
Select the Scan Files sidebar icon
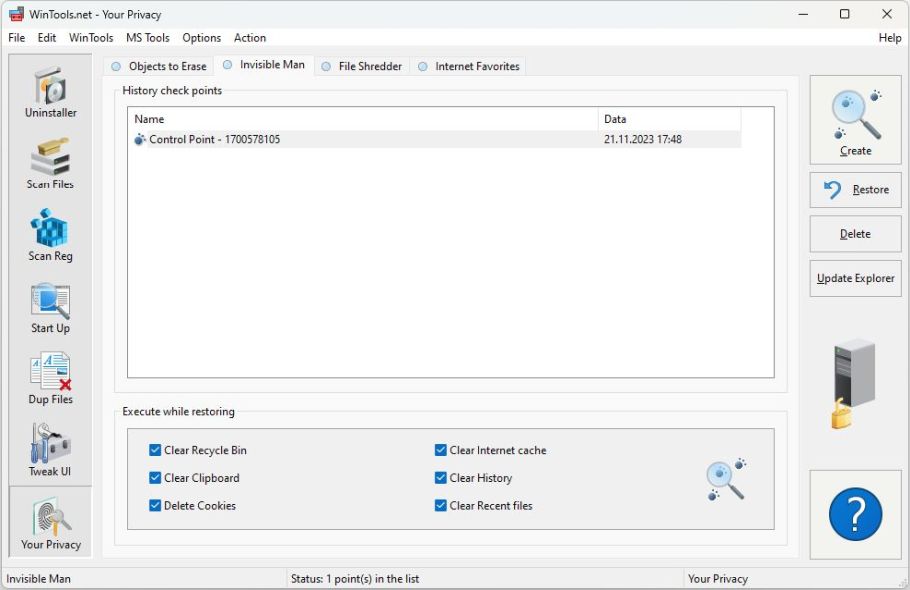tap(50, 164)
